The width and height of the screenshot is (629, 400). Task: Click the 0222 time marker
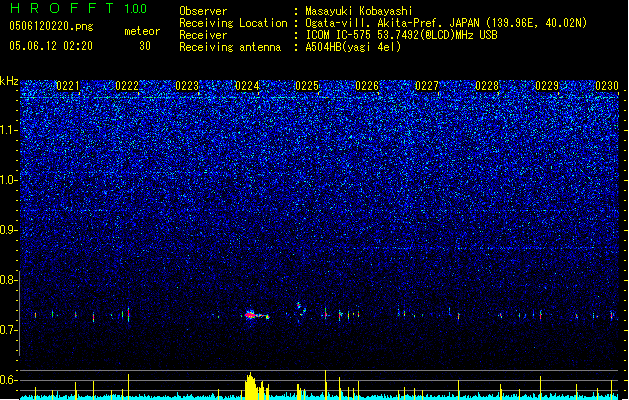click(127, 86)
